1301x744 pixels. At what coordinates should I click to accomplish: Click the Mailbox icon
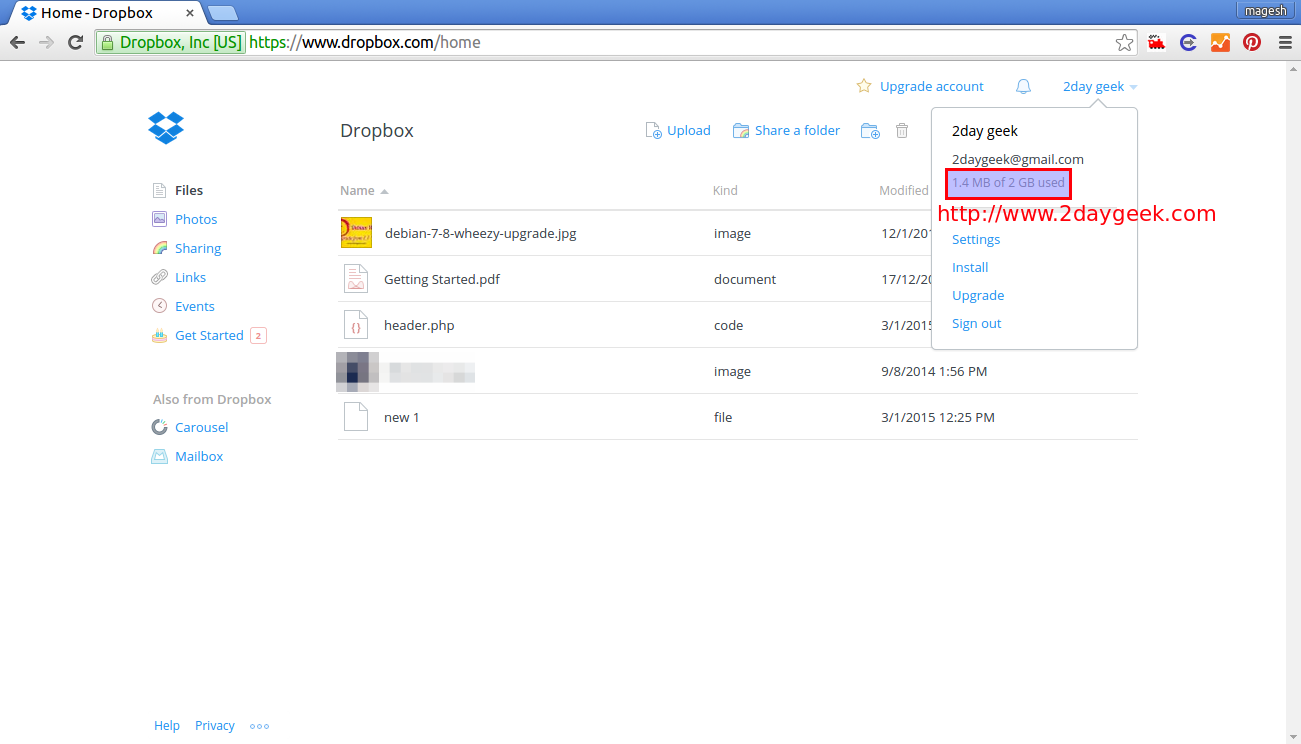click(159, 456)
